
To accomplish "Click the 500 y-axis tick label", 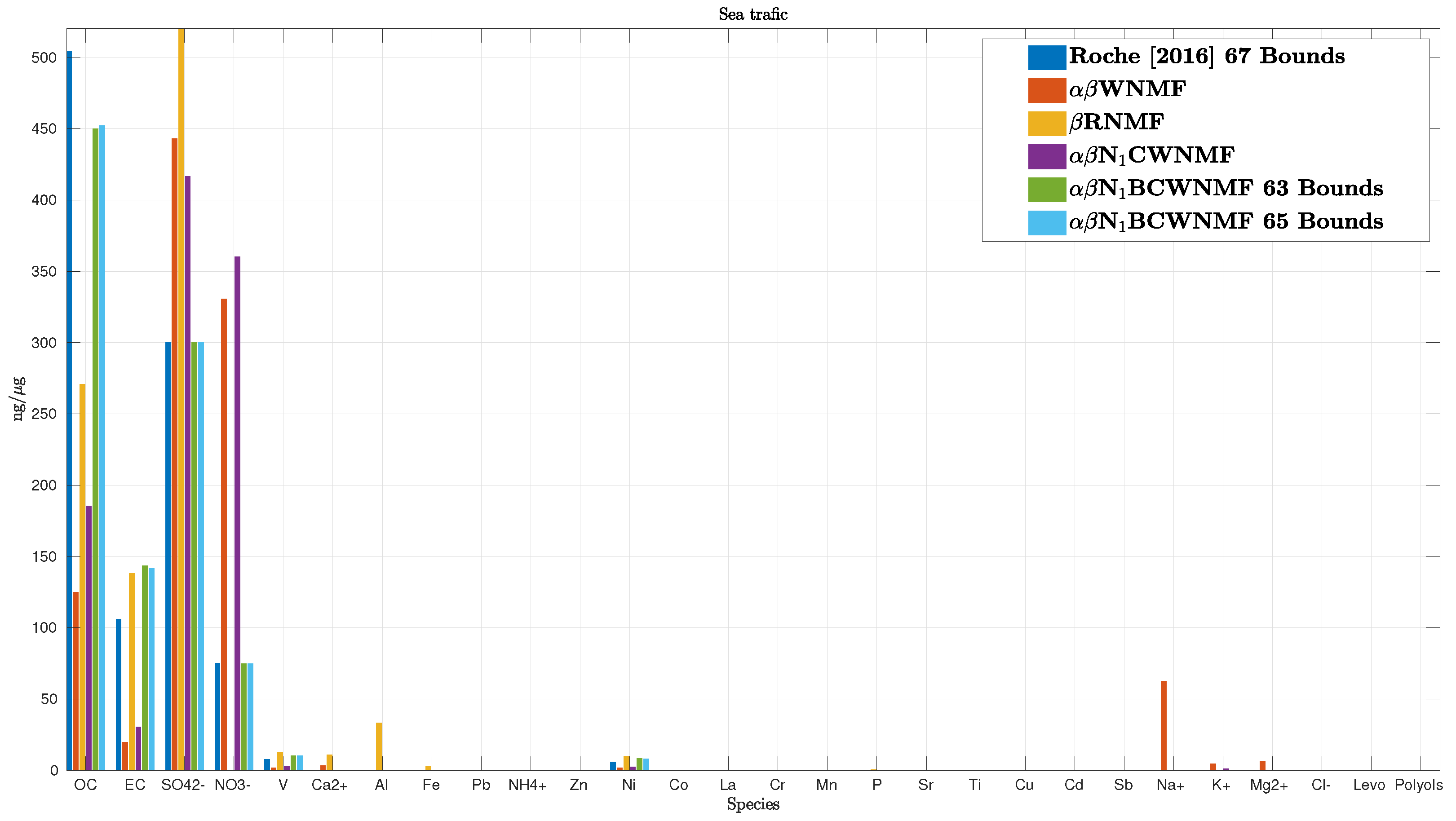I will (44, 57).
